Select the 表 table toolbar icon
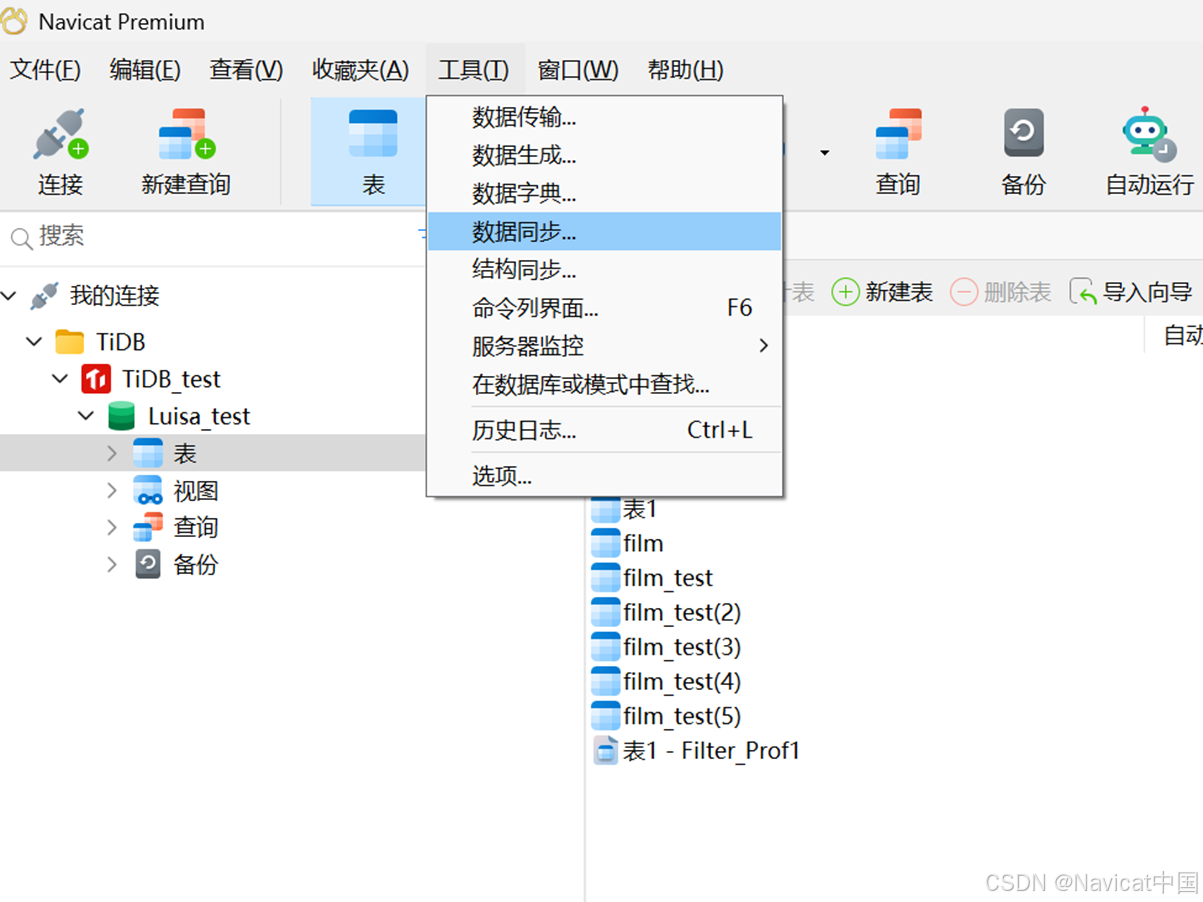1203x902 pixels. (x=373, y=134)
